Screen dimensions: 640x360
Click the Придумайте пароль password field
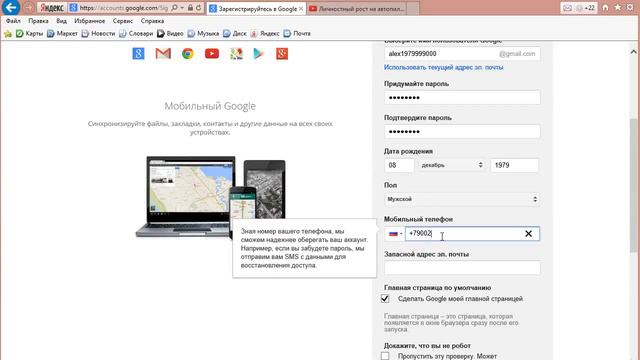462,98
